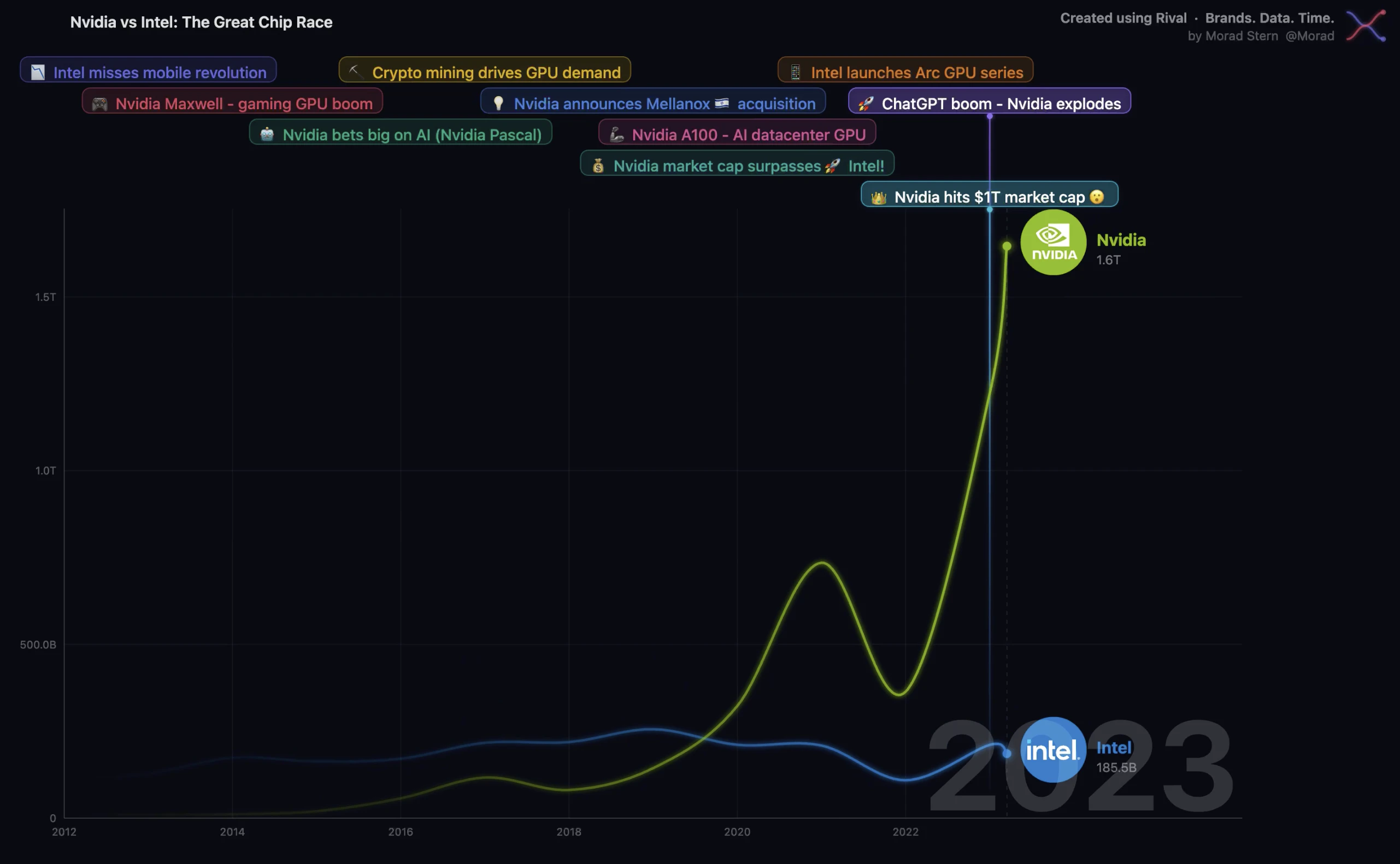
Task: Click the chart emoji on Intel misses mobile
Action: click(x=38, y=73)
